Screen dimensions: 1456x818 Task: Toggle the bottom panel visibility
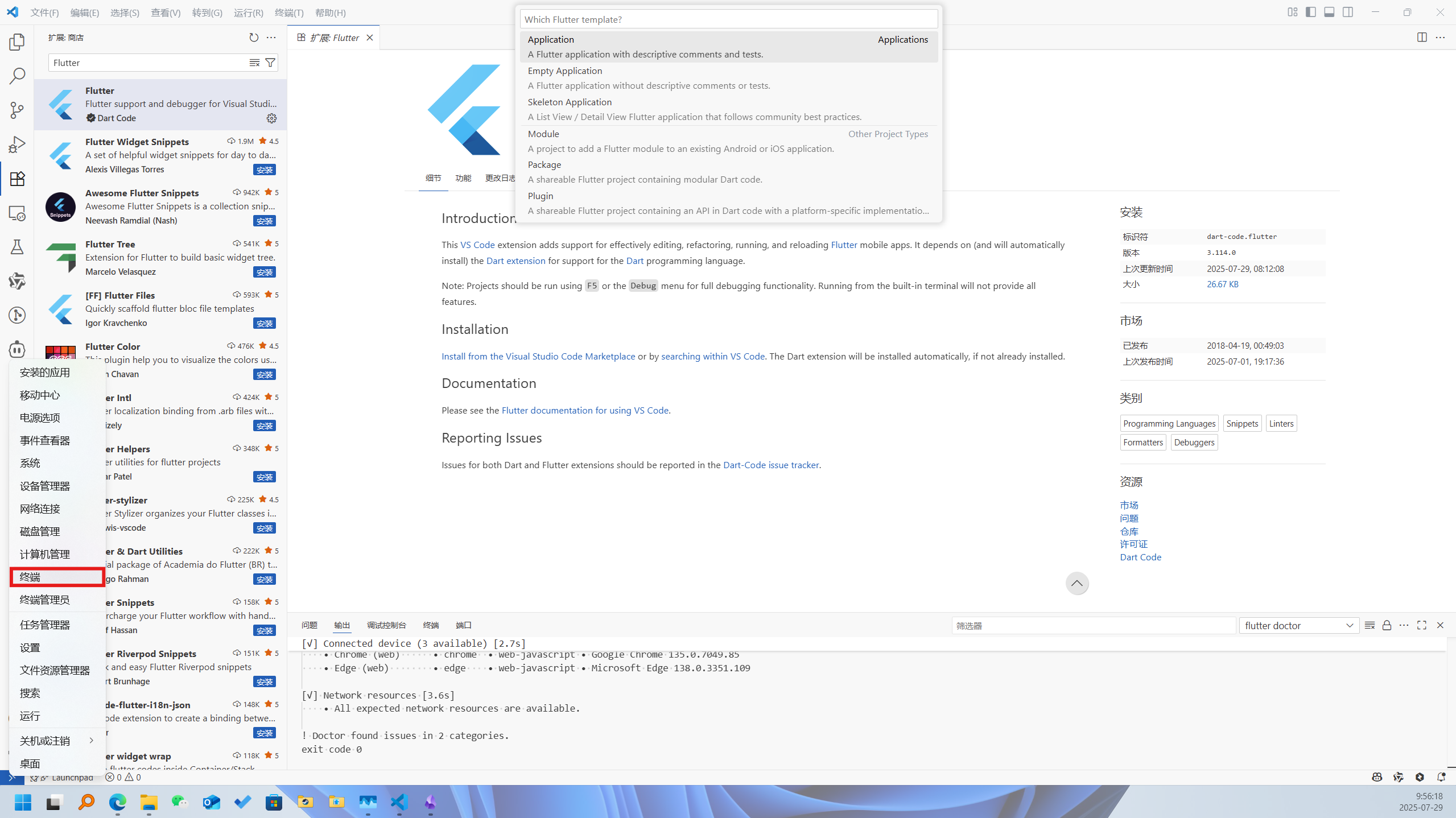pyautogui.click(x=1329, y=12)
